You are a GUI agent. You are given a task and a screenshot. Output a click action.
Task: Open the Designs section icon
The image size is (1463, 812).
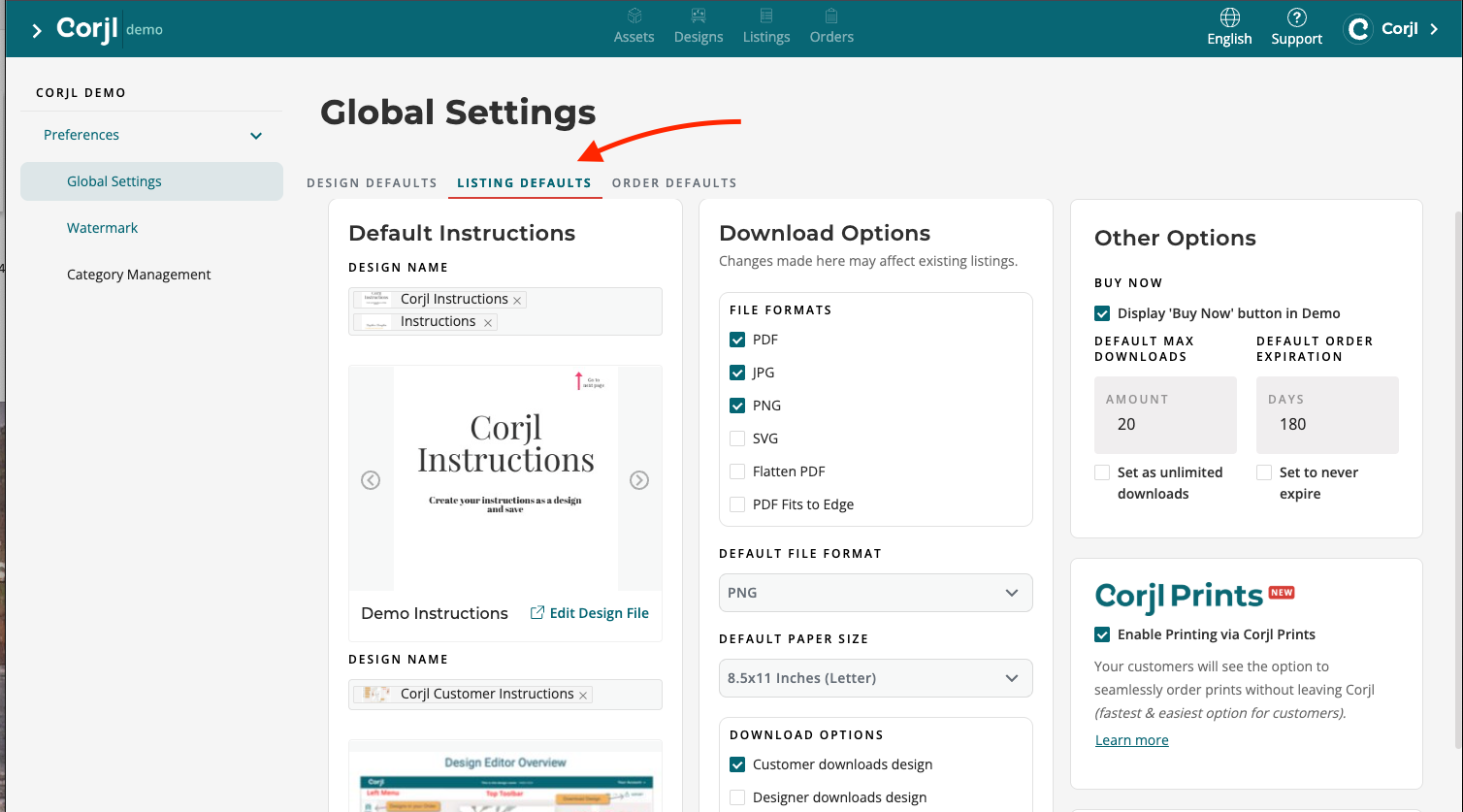tap(699, 16)
